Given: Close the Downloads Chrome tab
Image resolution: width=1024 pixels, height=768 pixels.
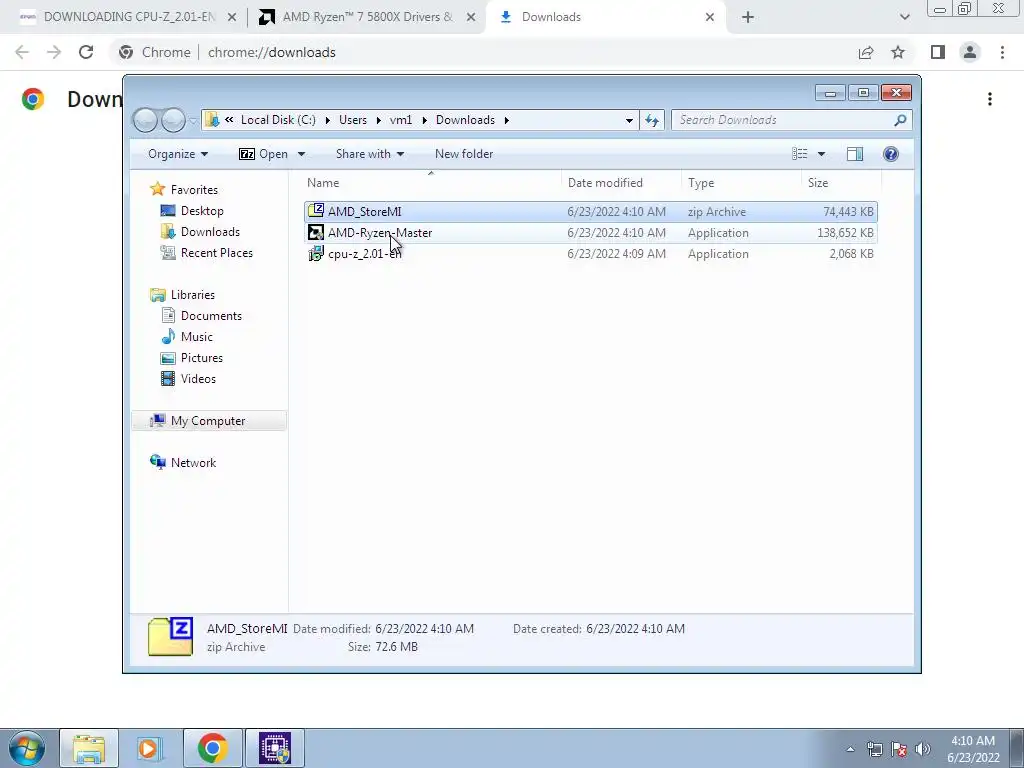Looking at the screenshot, I should click(710, 18).
